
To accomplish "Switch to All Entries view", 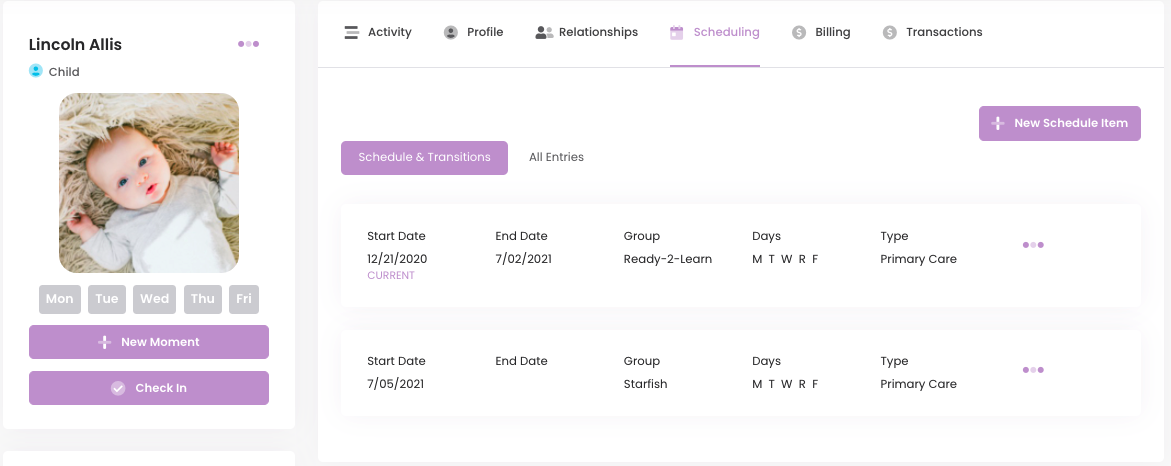I will pos(556,158).
